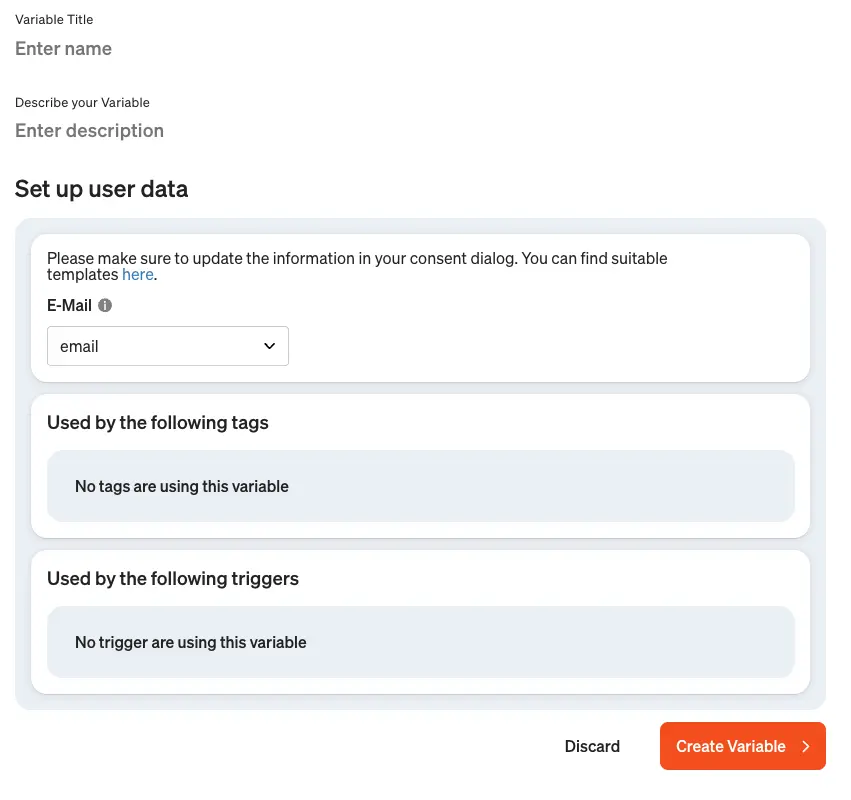851x800 pixels.
Task: Click 'Used by the following tags' heading
Action: [x=158, y=423]
